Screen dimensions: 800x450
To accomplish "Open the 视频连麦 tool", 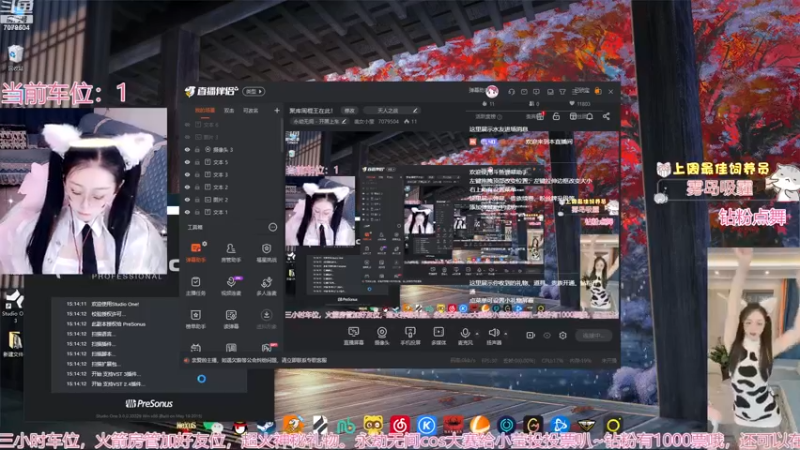I will pyautogui.click(x=231, y=286).
